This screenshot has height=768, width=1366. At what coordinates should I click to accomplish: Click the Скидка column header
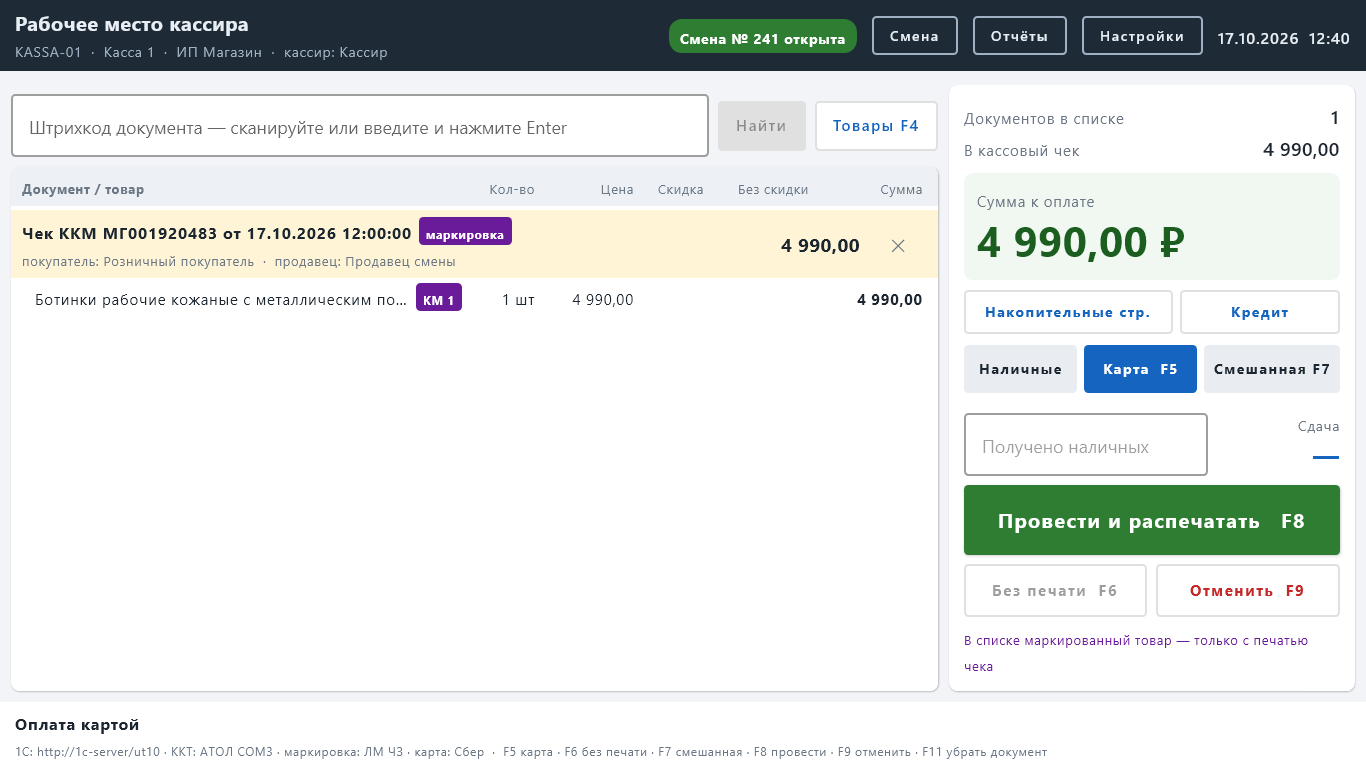tap(681, 190)
